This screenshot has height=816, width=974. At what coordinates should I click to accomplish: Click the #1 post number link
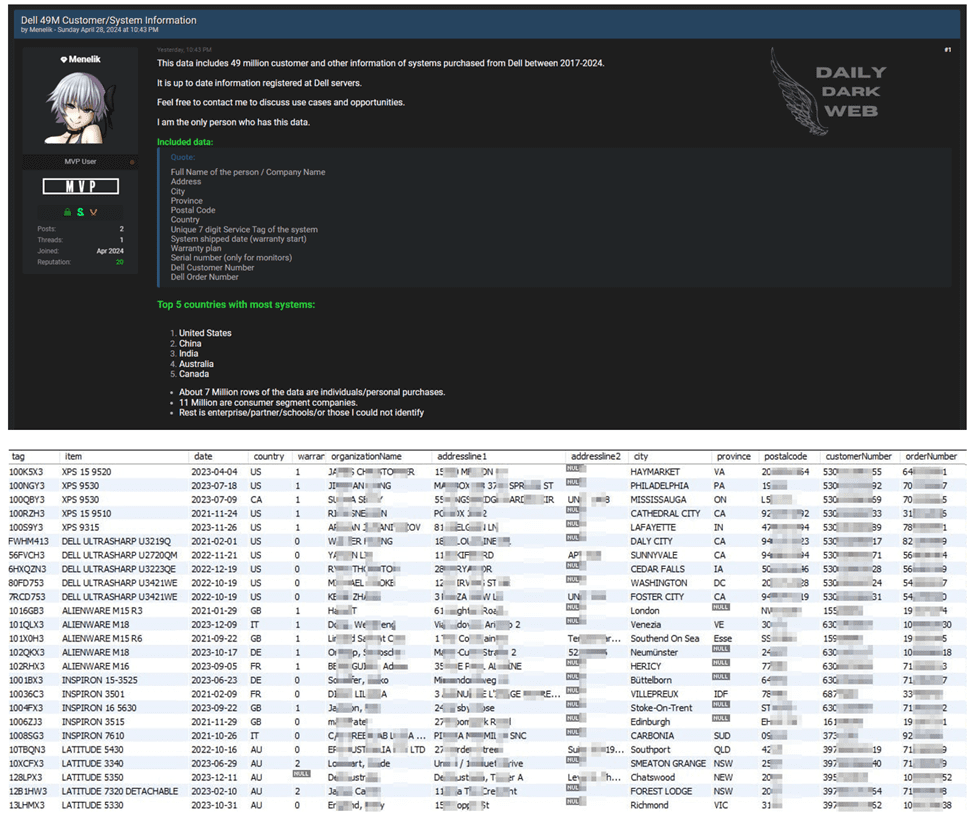point(946,50)
